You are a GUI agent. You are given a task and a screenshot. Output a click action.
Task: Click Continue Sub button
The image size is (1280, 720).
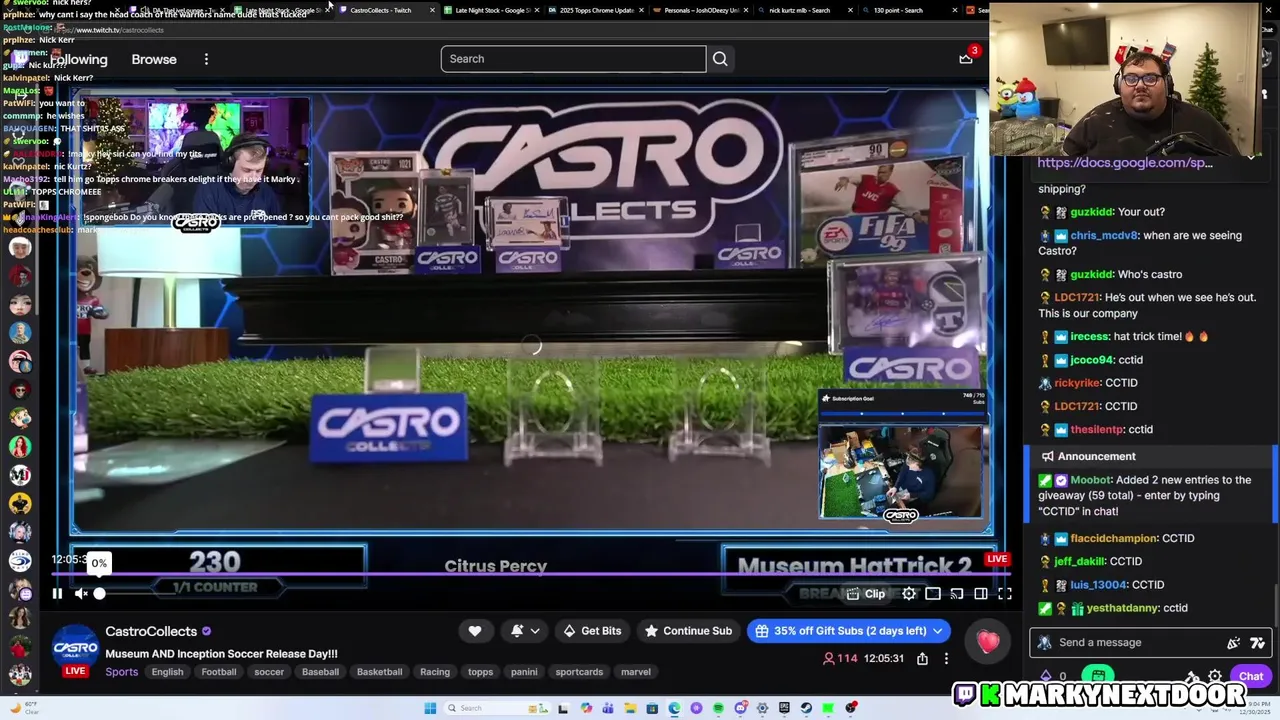click(x=688, y=631)
